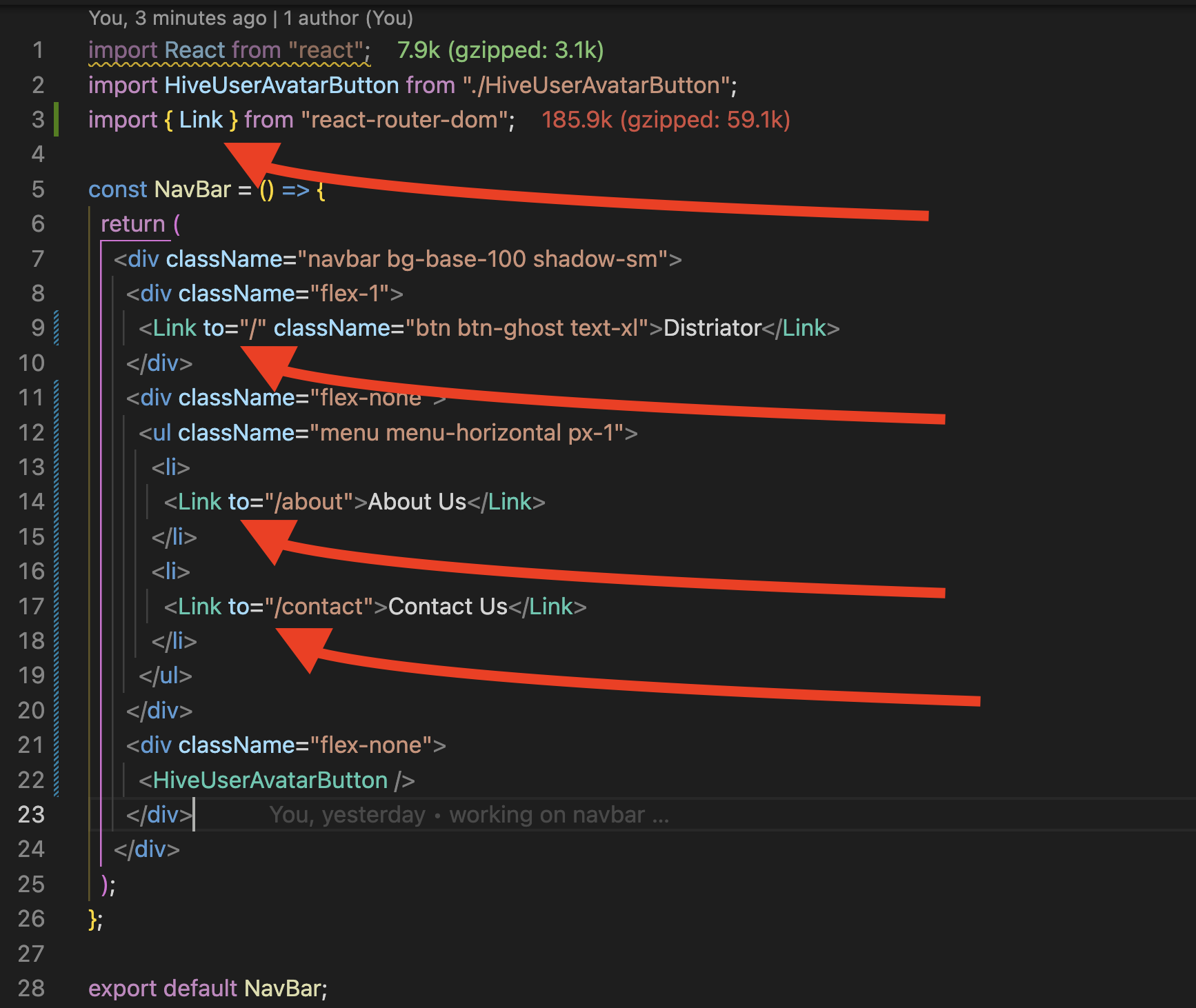Screen dimensions: 1196x1008
Task: Click the git blame annotation 'working on navbar'
Action: pyautogui.click(x=469, y=815)
